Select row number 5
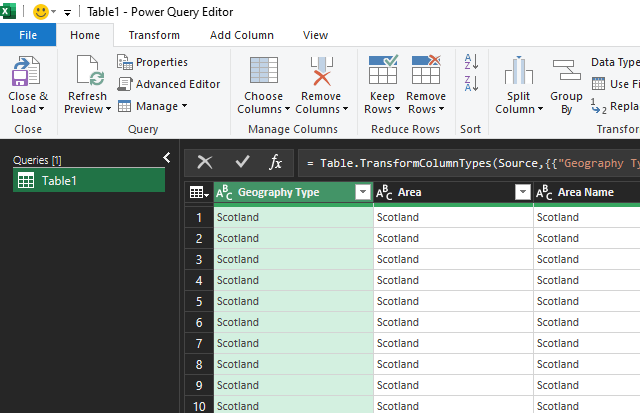Screen dimensions: 640x413 pyautogui.click(x=199, y=301)
